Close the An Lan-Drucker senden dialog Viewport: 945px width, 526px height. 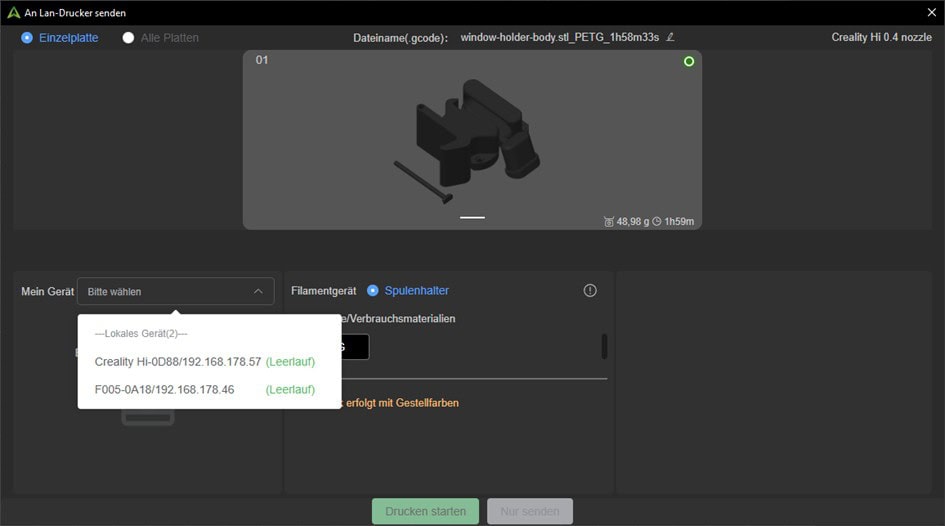point(931,13)
